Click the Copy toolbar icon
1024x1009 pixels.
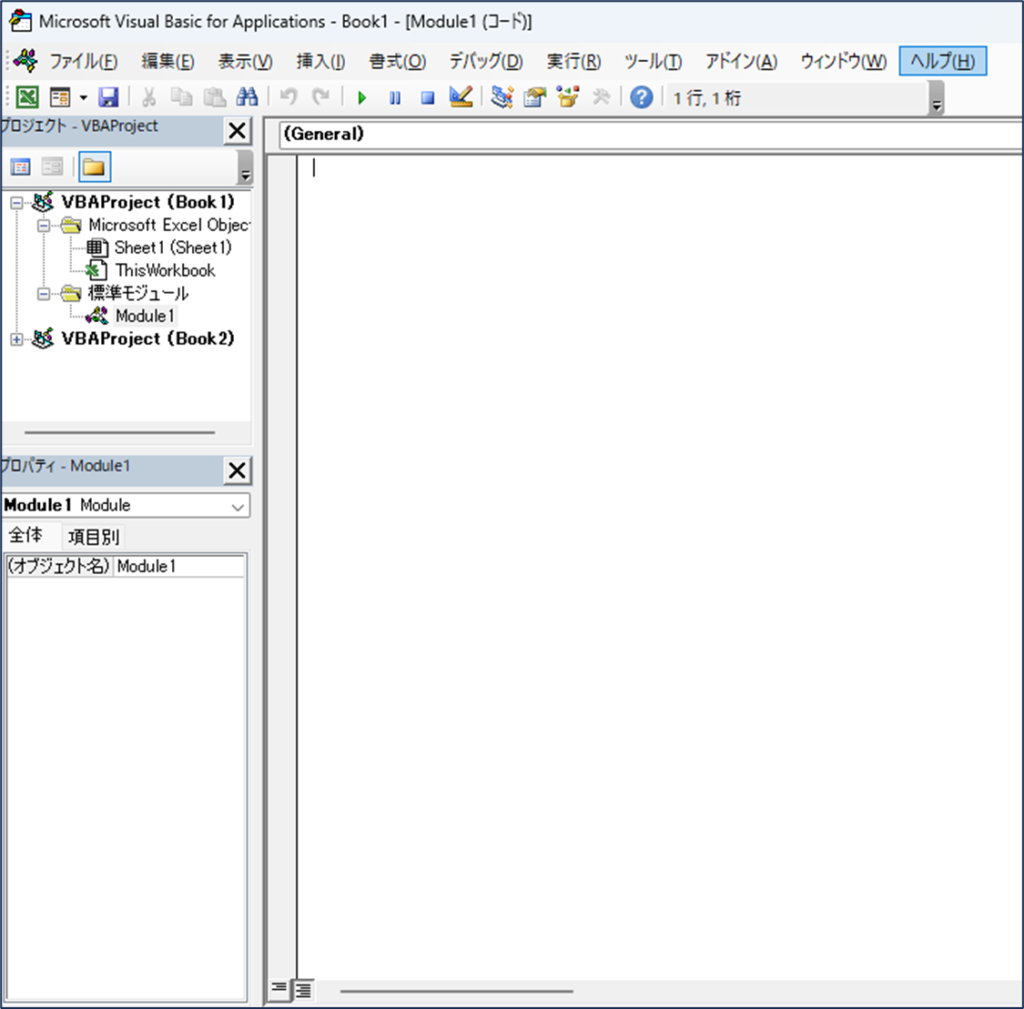182,97
